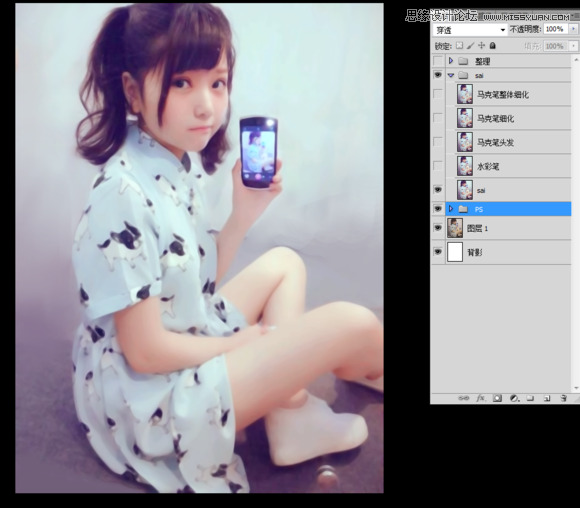Click the 不透明度 100% value field
580x508 pixels.
pos(556,29)
